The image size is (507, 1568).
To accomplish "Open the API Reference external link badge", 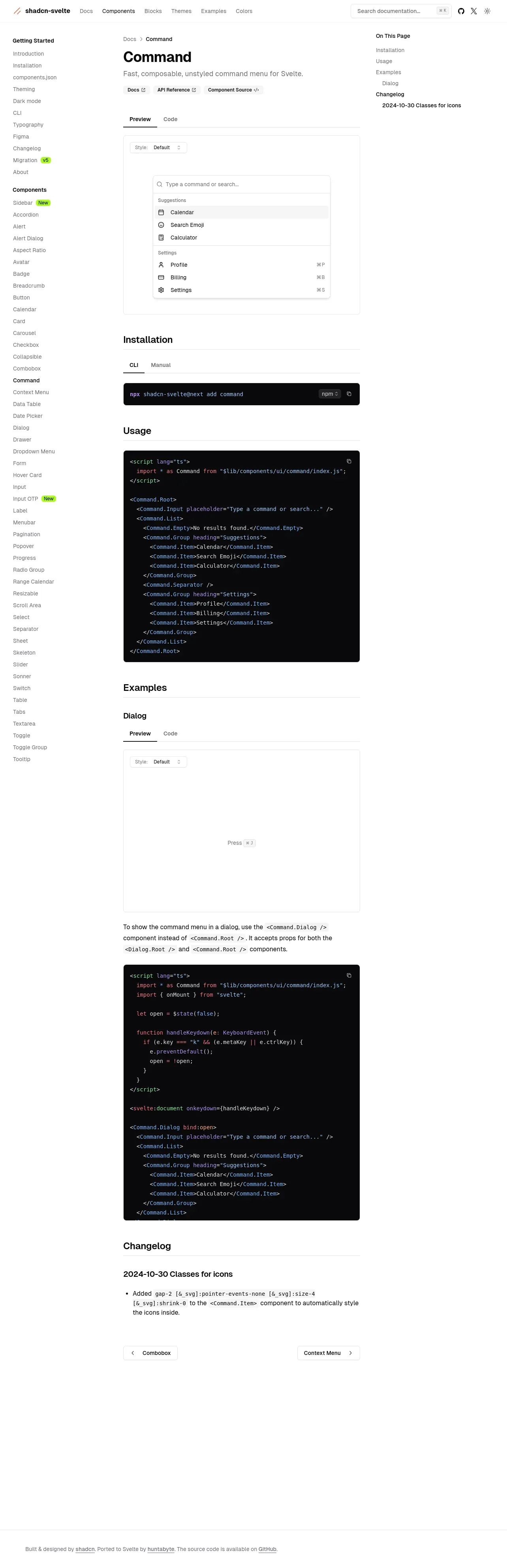I will [177, 90].
